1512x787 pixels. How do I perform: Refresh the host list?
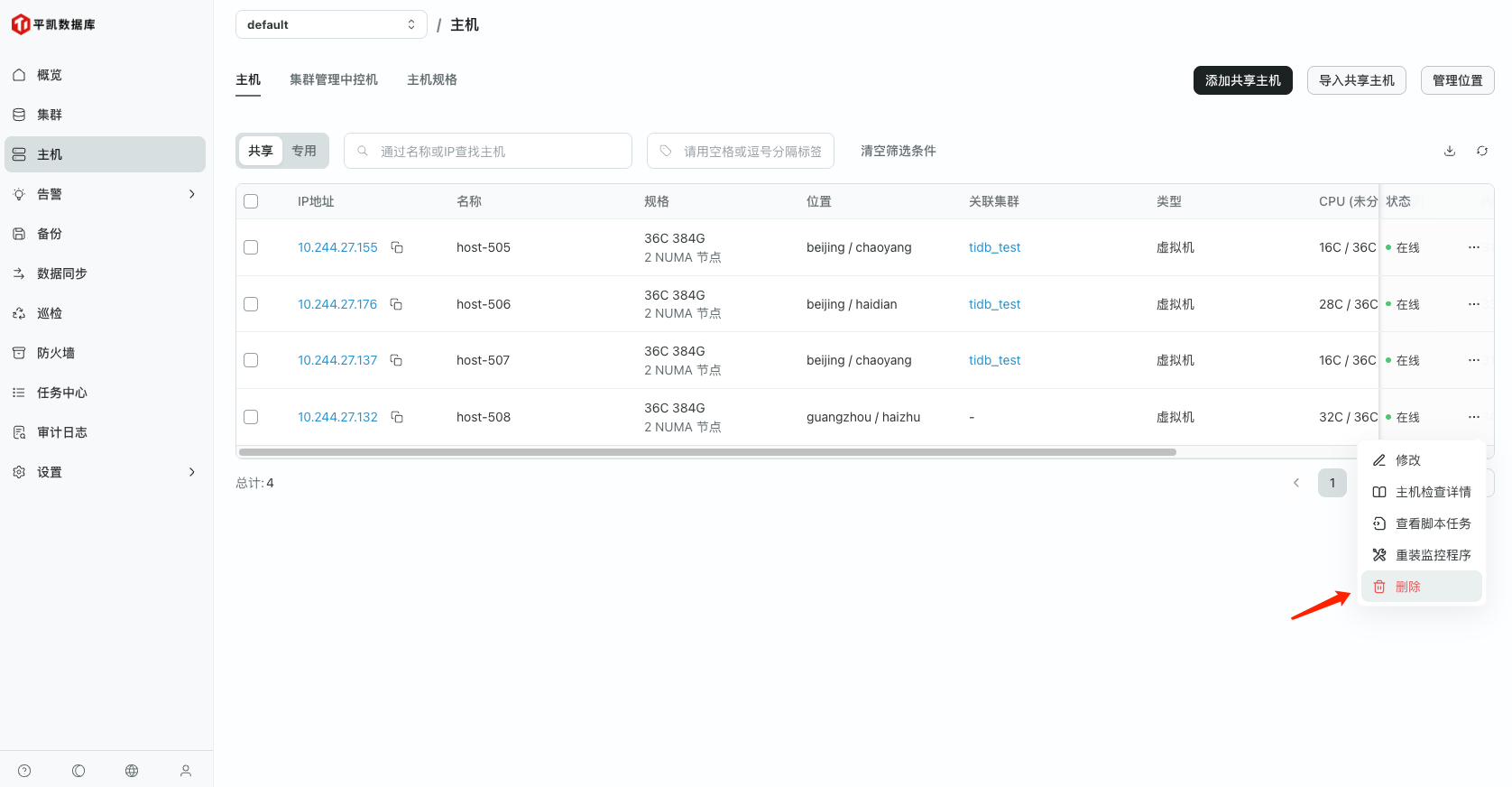pyautogui.click(x=1482, y=151)
